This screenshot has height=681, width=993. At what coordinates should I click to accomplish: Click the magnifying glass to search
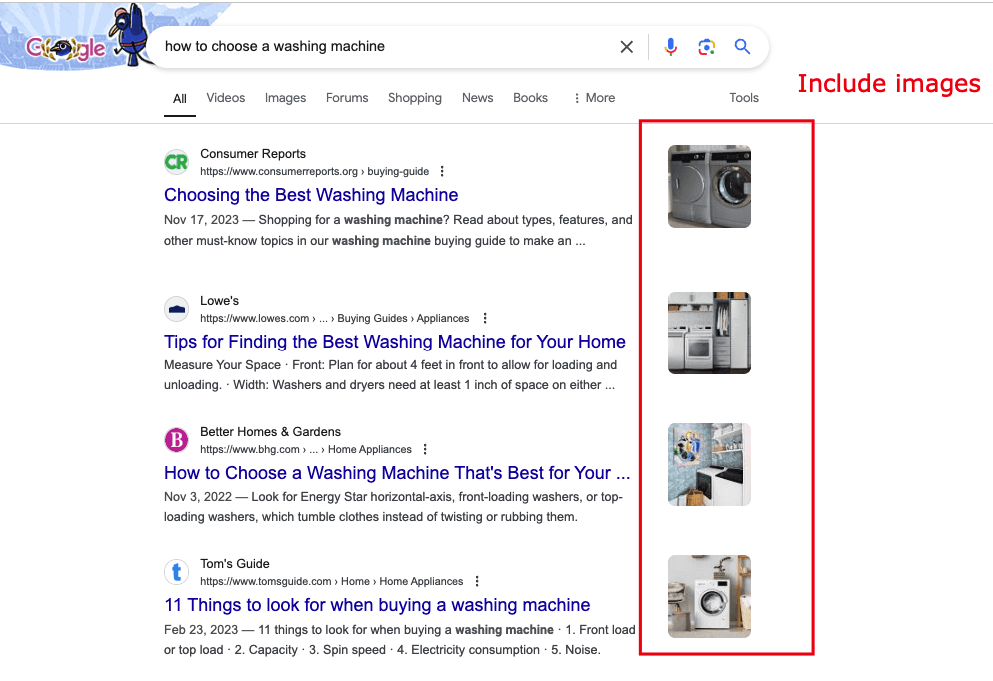[x=742, y=46]
